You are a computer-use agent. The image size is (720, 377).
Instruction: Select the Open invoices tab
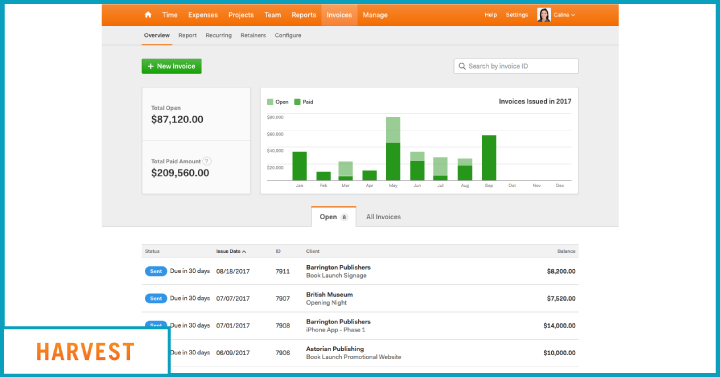tap(333, 217)
